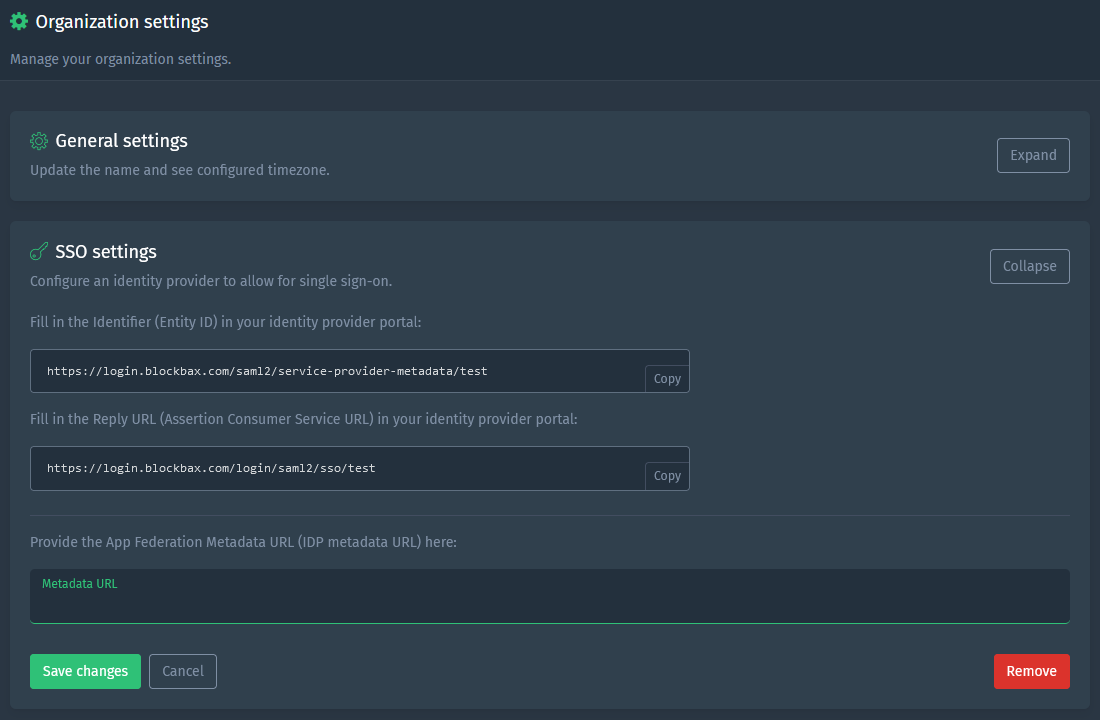Click the SSO settings section title
The height and width of the screenshot is (720, 1100).
(106, 251)
